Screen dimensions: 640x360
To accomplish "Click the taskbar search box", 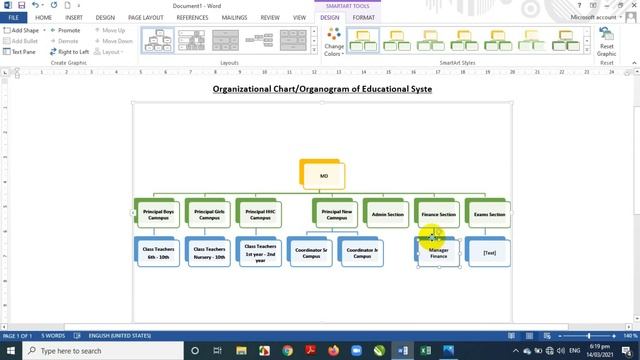I will pyautogui.click(x=103, y=351).
